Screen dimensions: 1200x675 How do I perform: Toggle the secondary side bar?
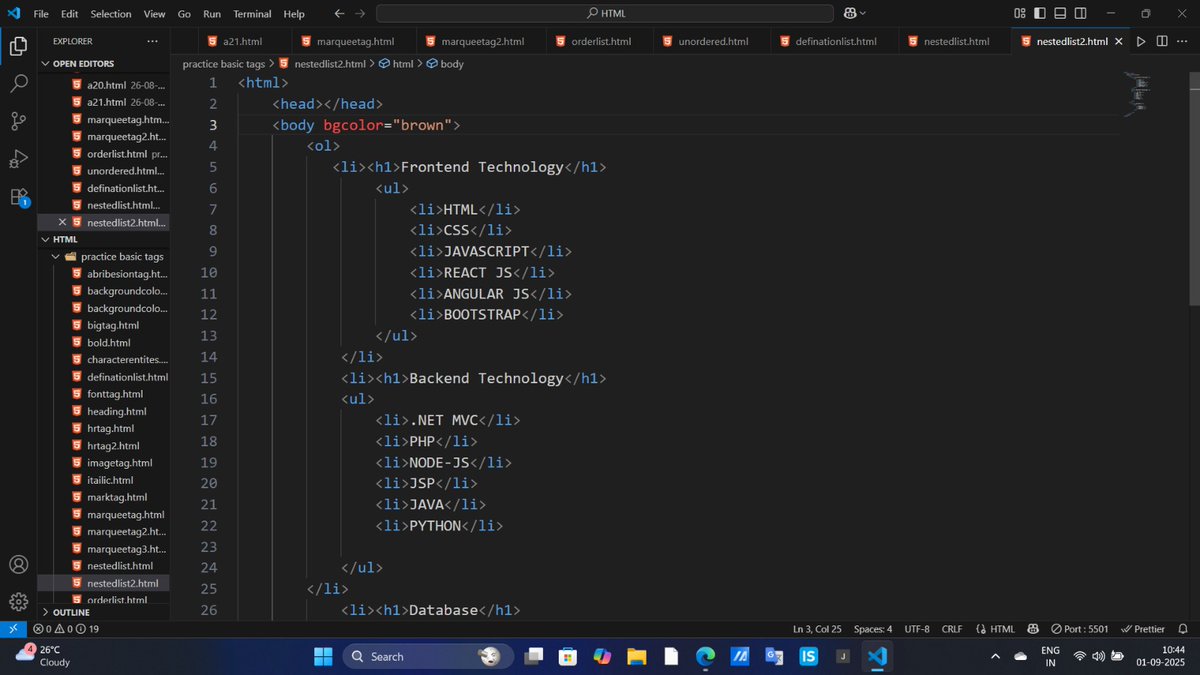click(x=1078, y=13)
